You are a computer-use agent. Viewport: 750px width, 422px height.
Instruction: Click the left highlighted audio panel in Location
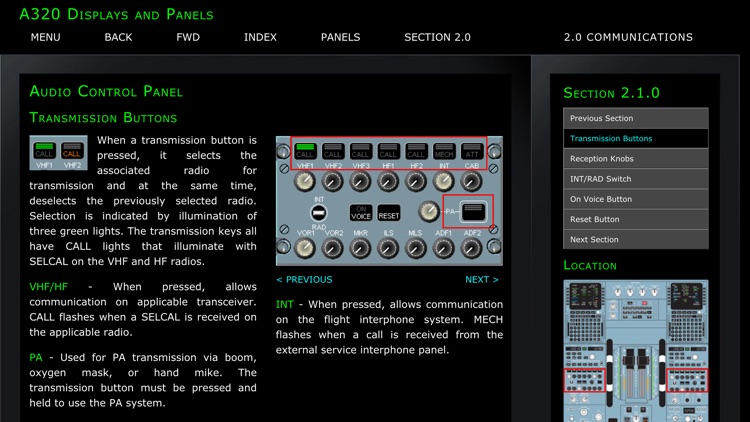point(585,380)
